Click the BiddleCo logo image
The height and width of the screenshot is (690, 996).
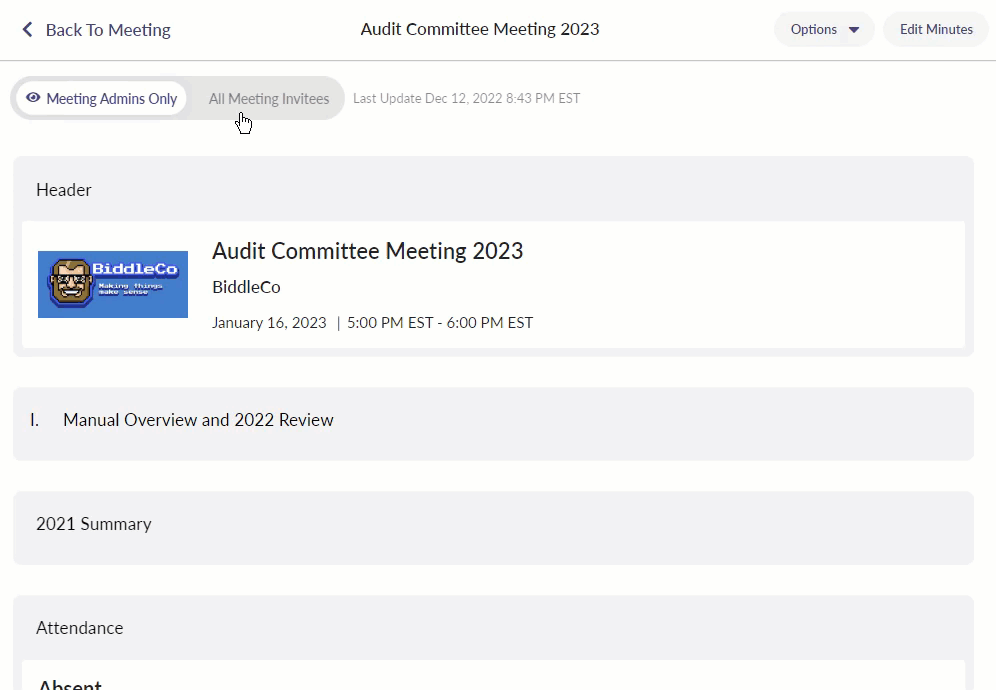click(x=113, y=284)
